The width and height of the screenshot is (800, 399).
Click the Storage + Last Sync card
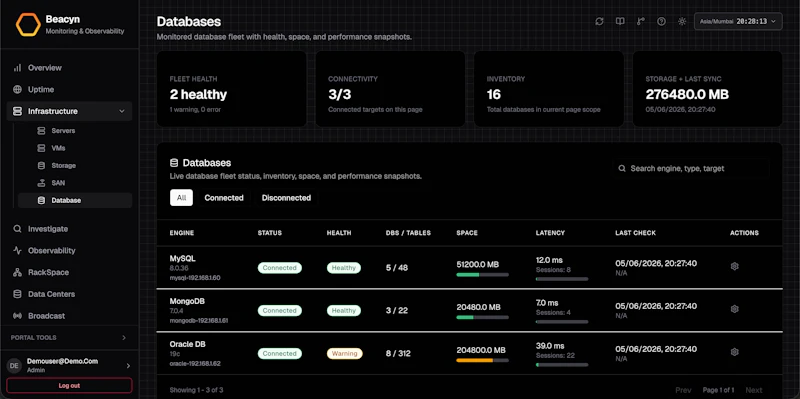tap(708, 89)
